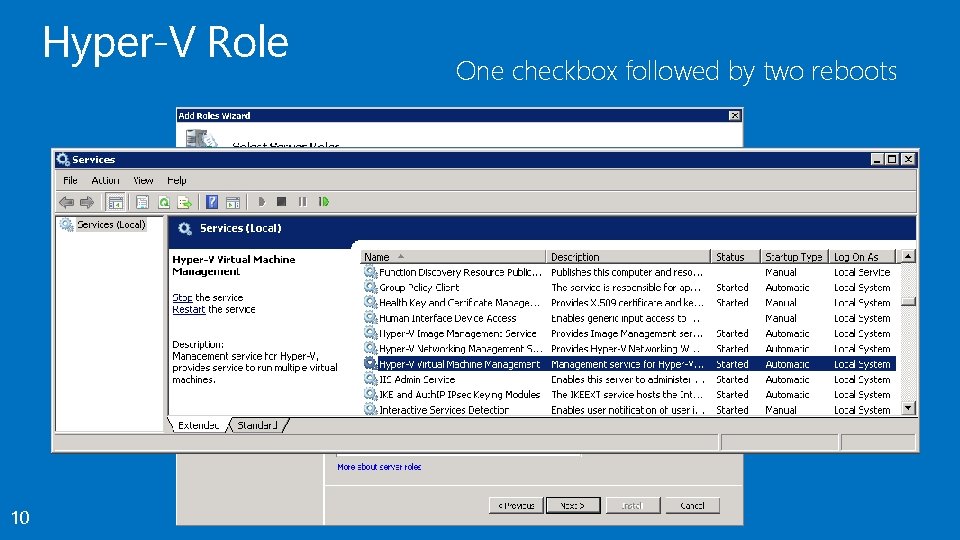Open the Action menu
The image size is (960, 540).
pos(105,181)
